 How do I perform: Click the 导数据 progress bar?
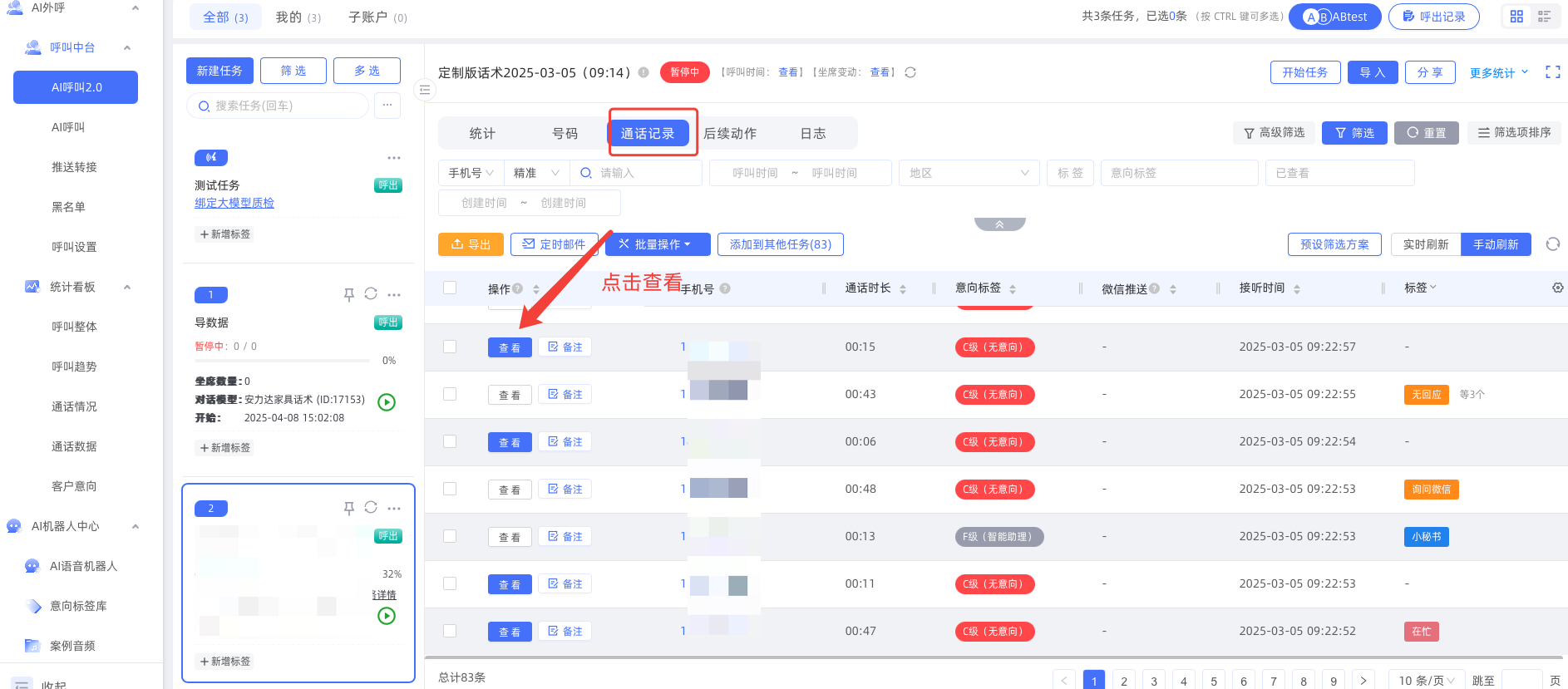click(x=282, y=361)
